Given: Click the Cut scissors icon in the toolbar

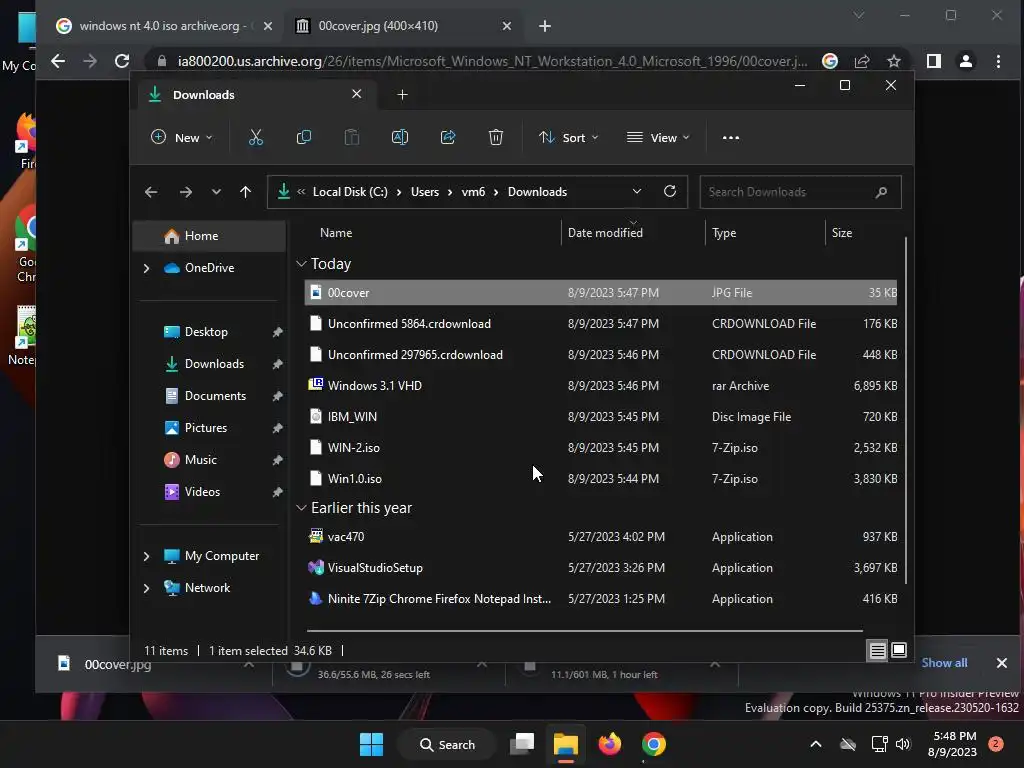Looking at the screenshot, I should 255,137.
